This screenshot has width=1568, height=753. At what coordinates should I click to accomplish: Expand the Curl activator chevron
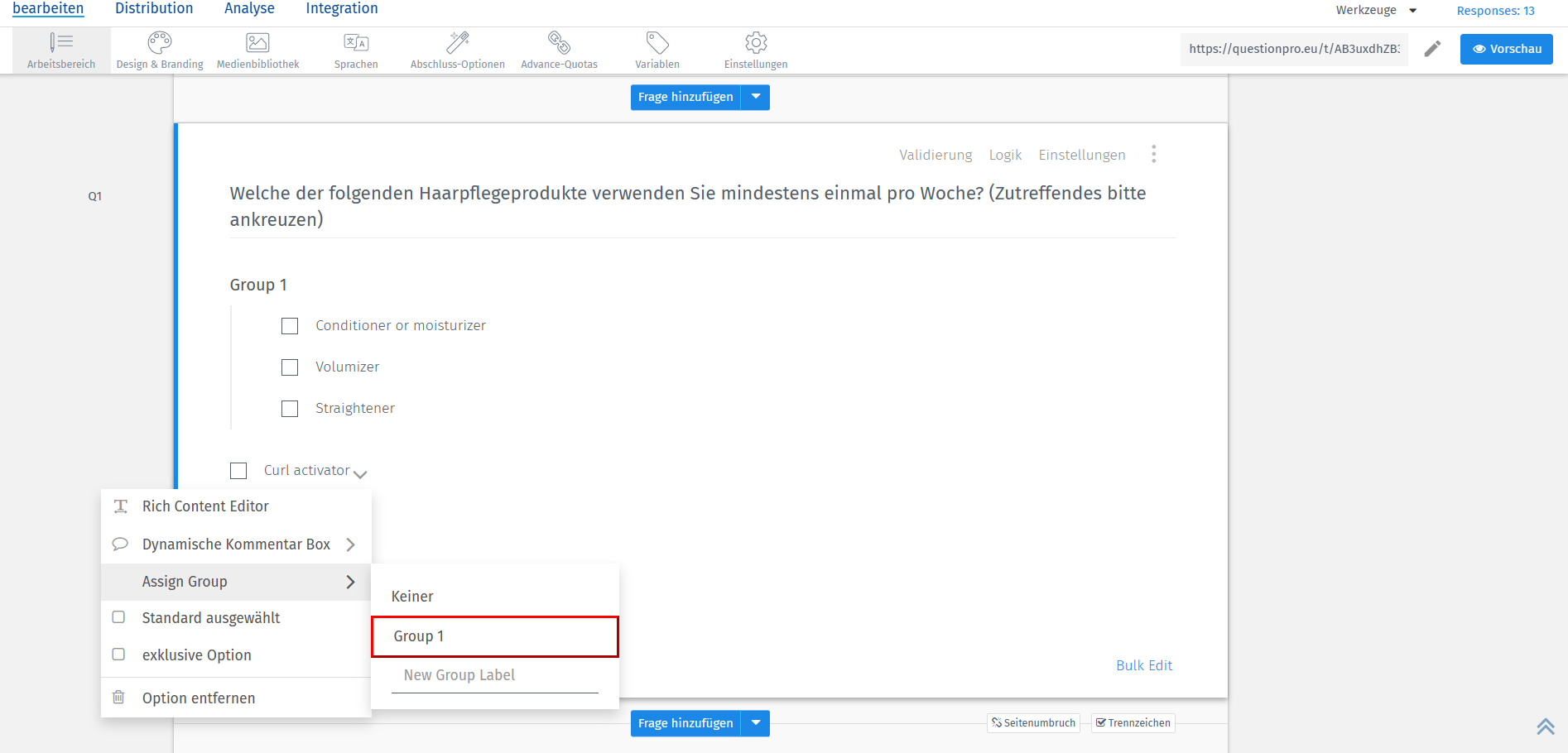coord(360,474)
